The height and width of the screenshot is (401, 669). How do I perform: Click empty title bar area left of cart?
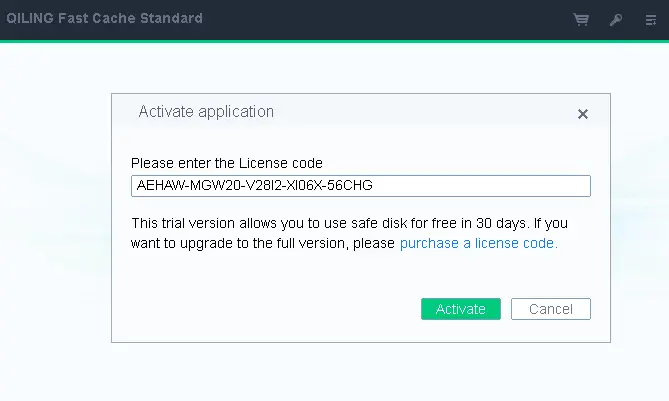[400, 19]
